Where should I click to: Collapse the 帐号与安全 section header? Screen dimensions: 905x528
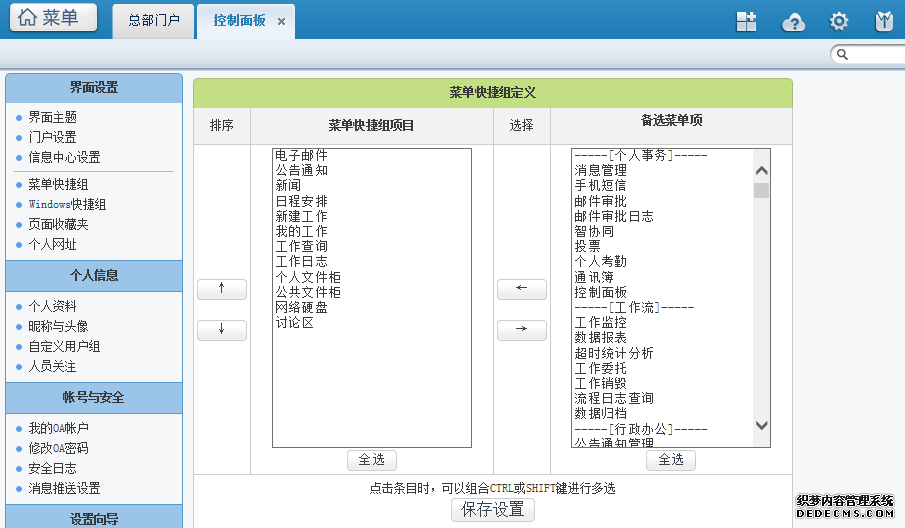[x=94, y=398]
